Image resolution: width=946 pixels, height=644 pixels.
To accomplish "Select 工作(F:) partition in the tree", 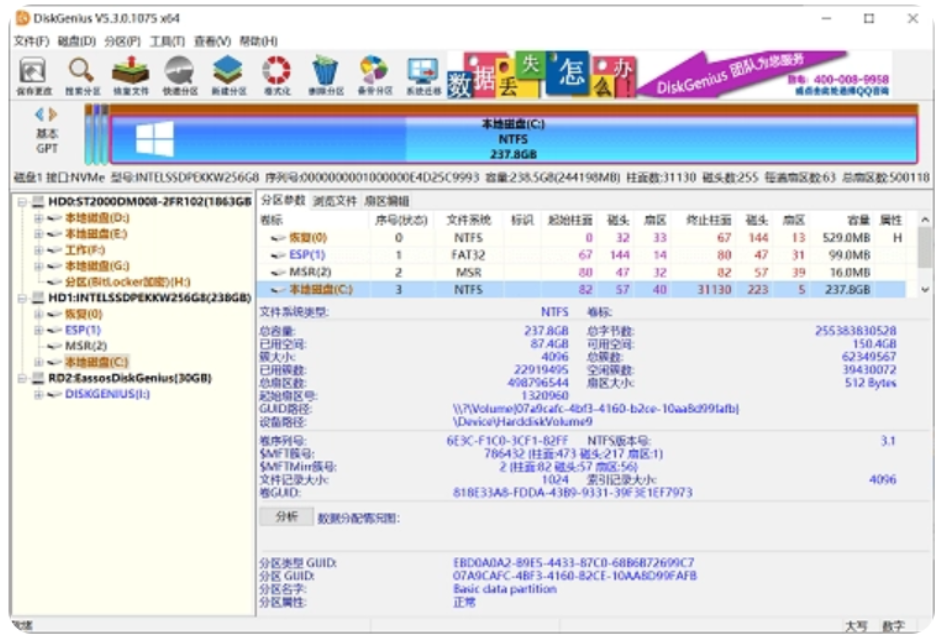I will coord(85,250).
